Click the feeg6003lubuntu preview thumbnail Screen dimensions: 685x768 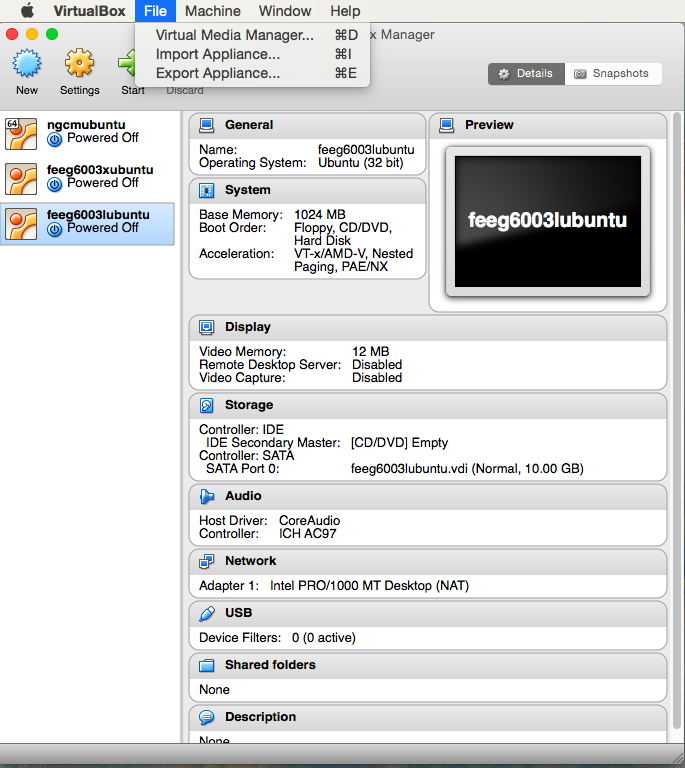point(548,221)
